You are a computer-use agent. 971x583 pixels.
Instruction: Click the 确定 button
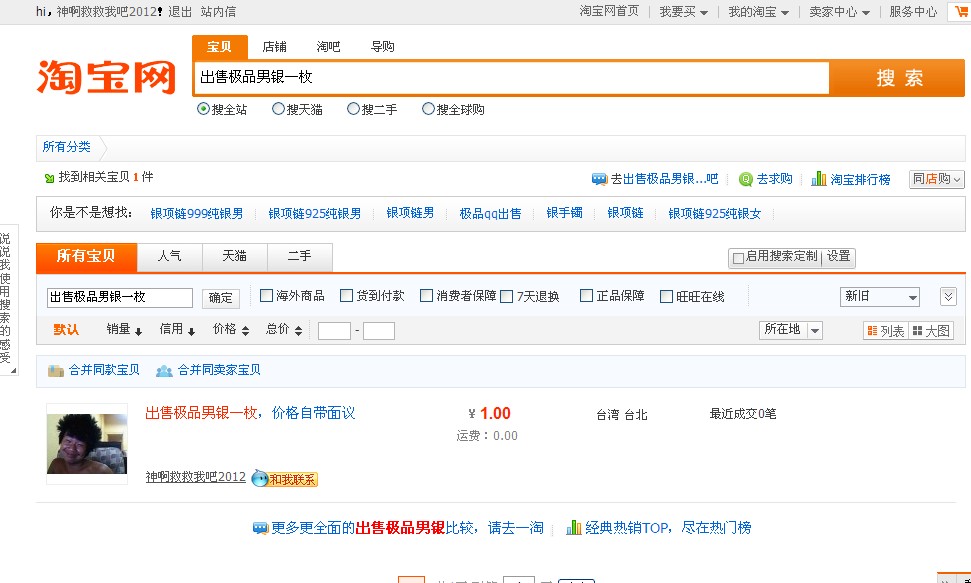click(220, 298)
